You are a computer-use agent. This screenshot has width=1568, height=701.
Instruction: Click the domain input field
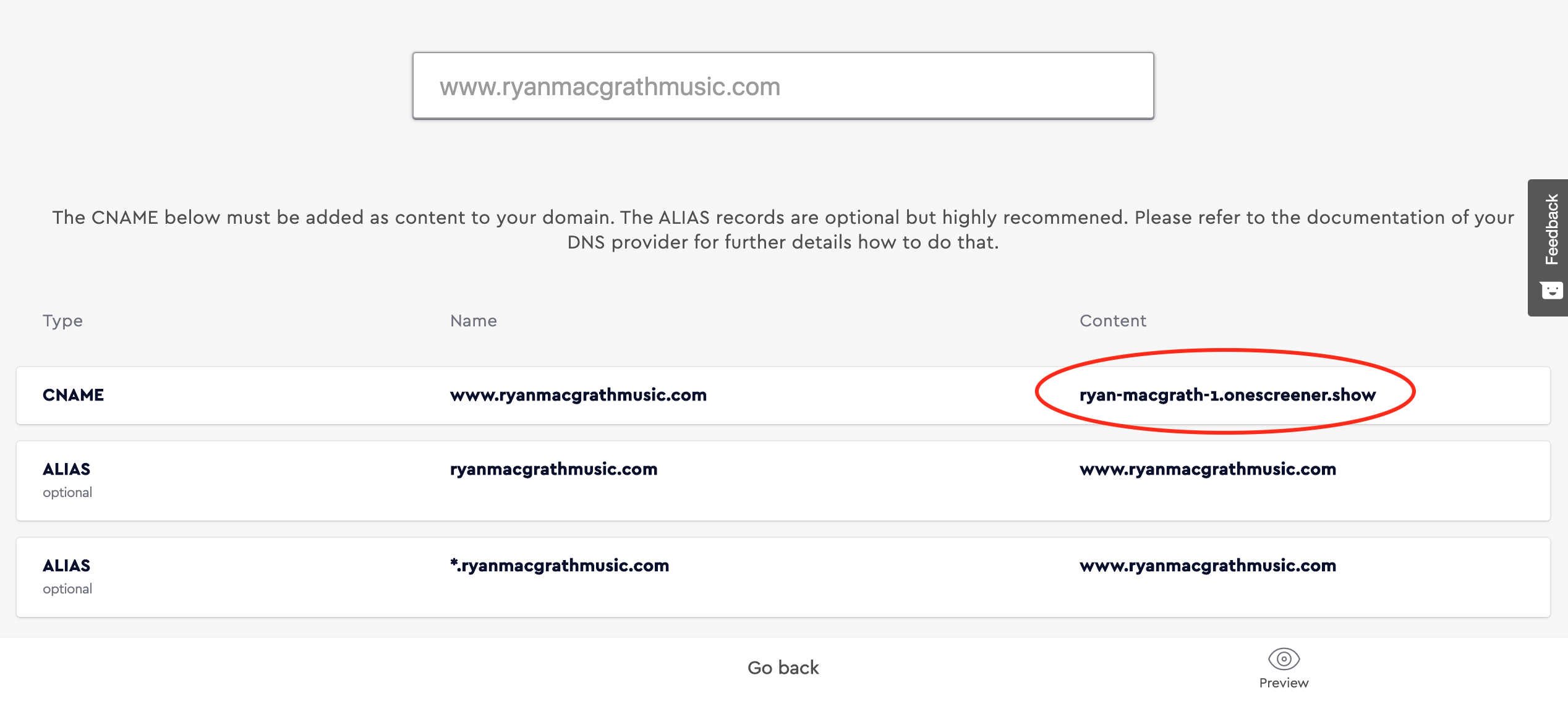(783, 86)
